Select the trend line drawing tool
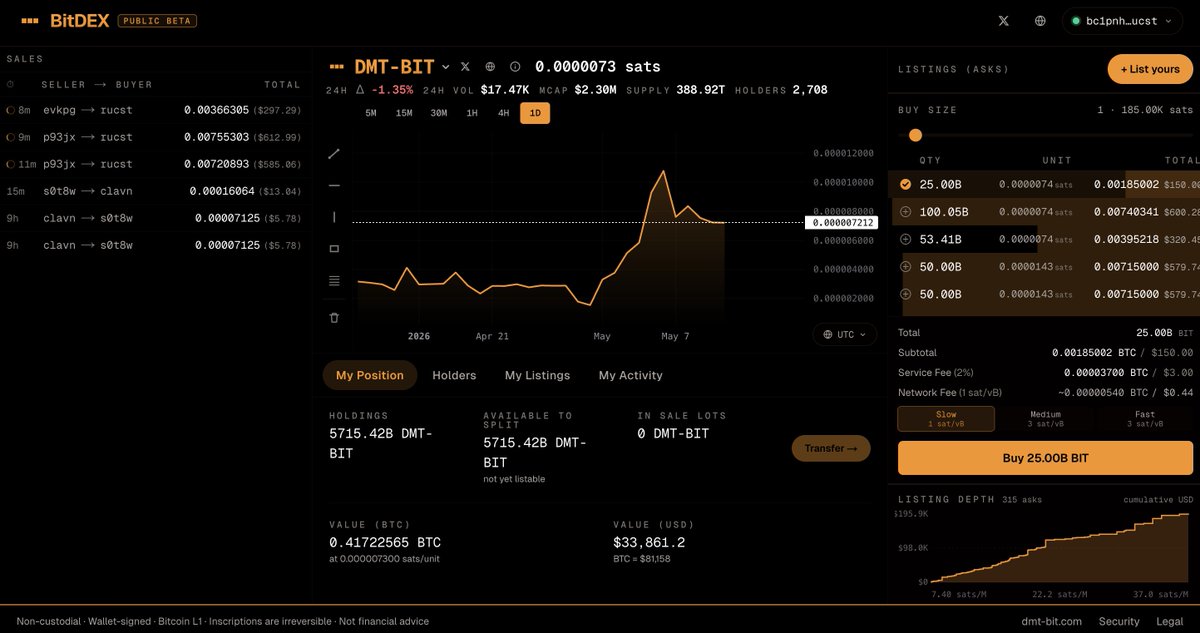 tap(334, 154)
